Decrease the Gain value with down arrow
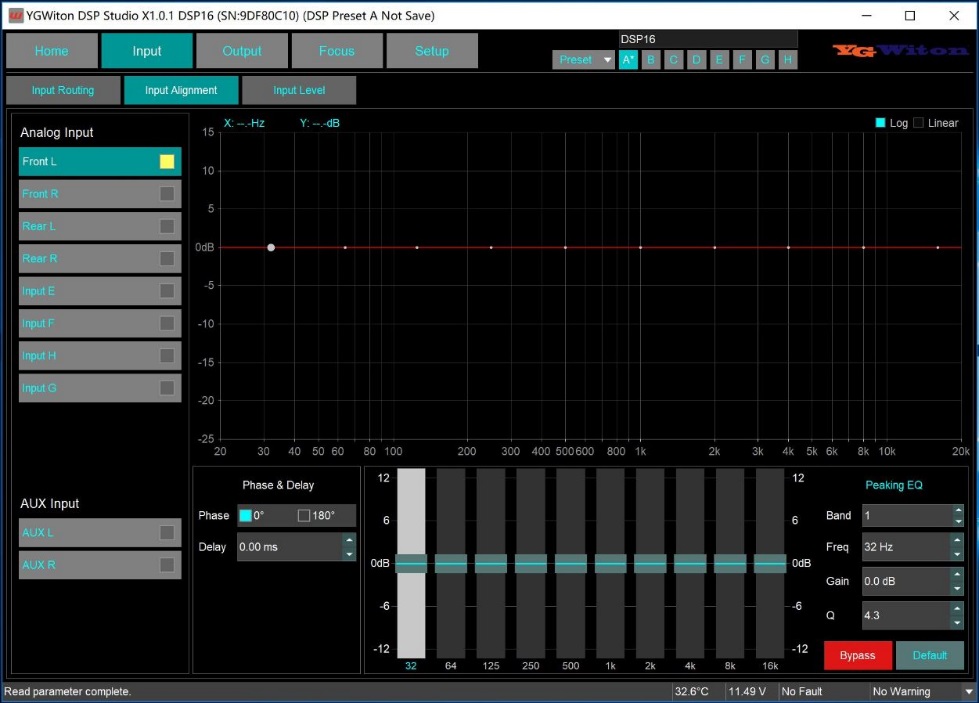The image size is (979, 703). 958,588
